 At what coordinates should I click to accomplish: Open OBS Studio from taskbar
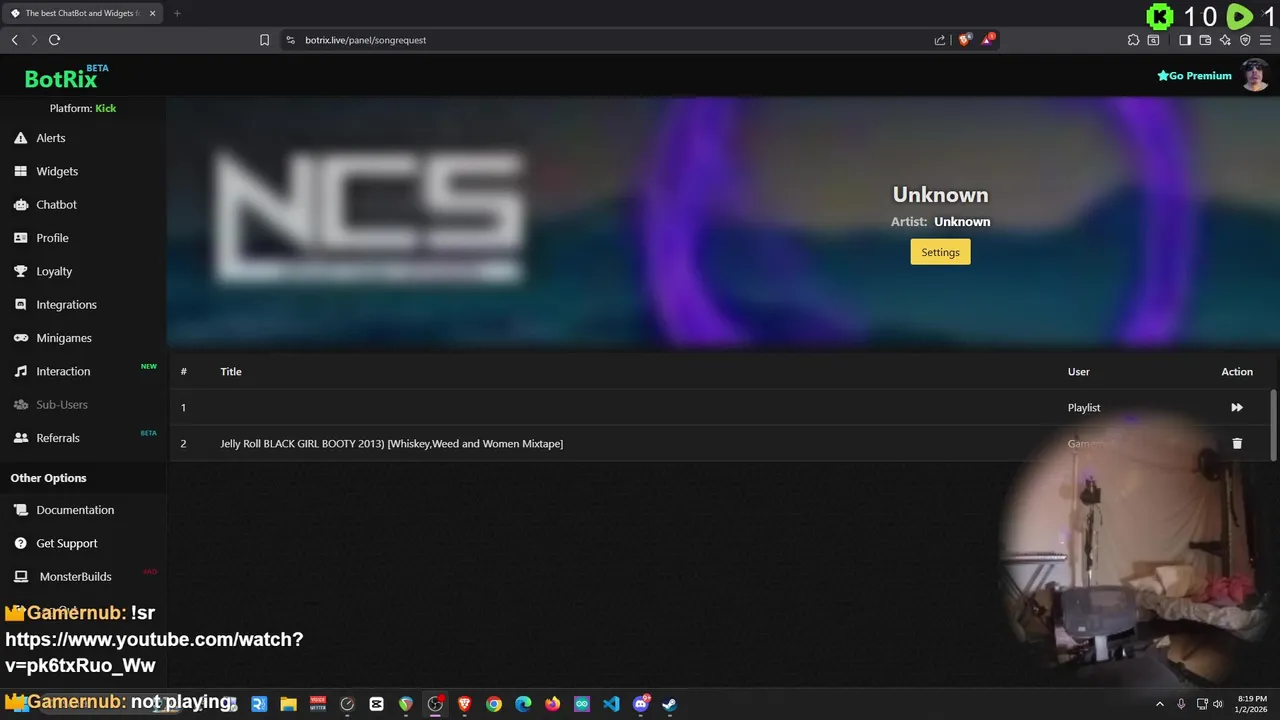click(435, 704)
